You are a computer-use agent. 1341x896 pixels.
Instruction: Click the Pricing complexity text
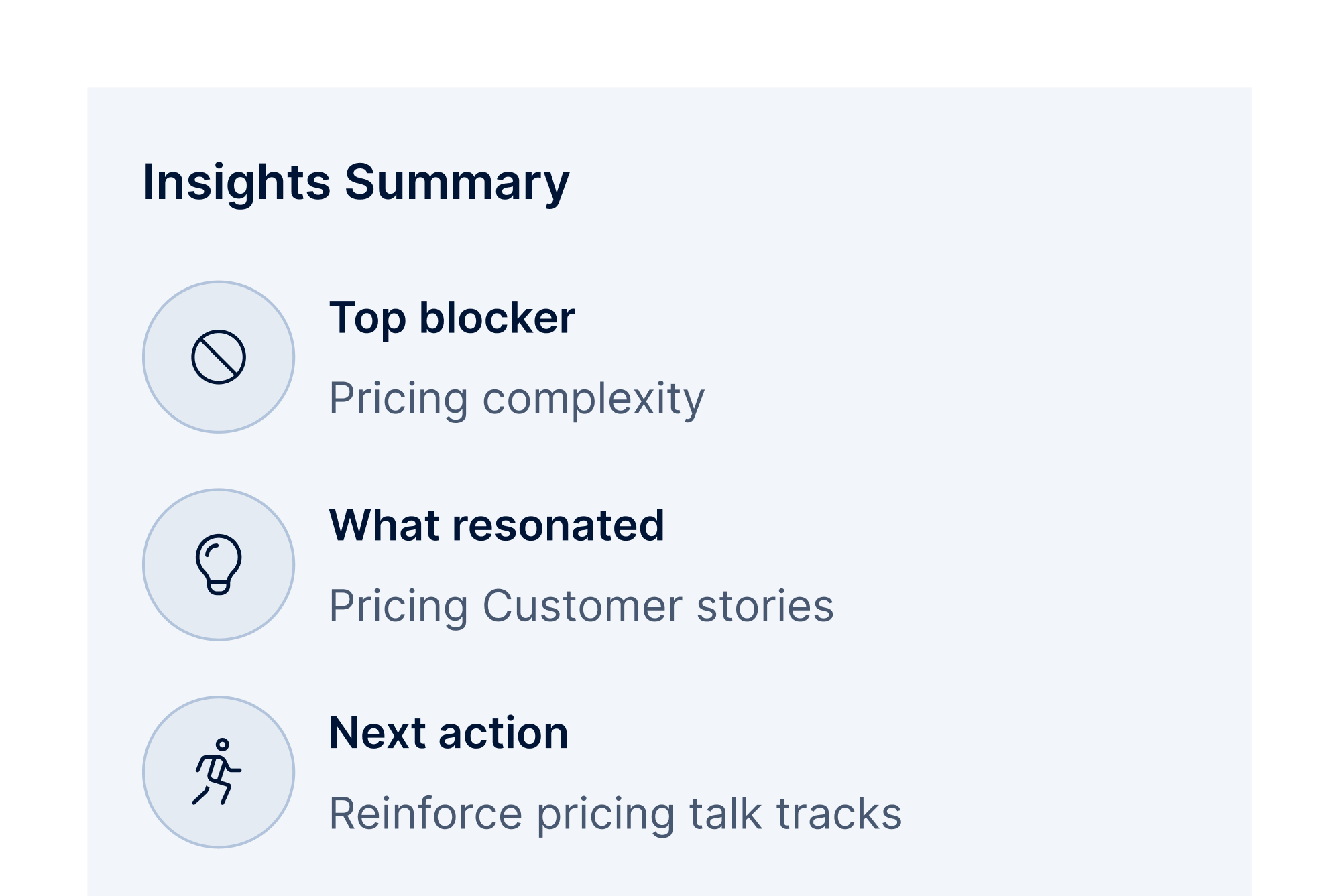point(516,399)
